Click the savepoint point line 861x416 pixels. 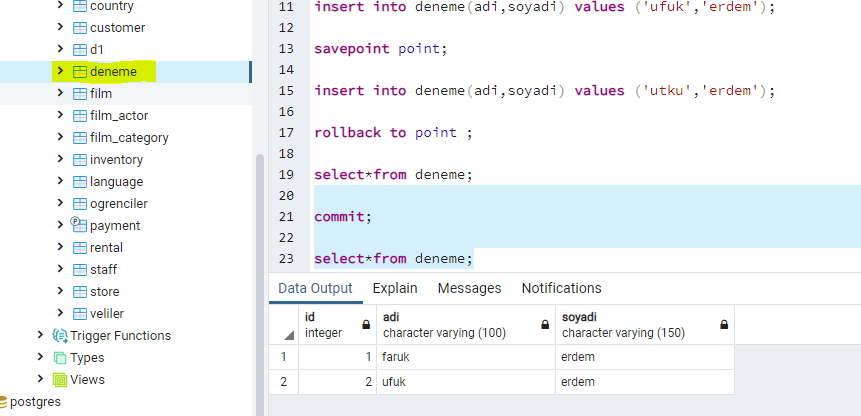click(x=381, y=49)
